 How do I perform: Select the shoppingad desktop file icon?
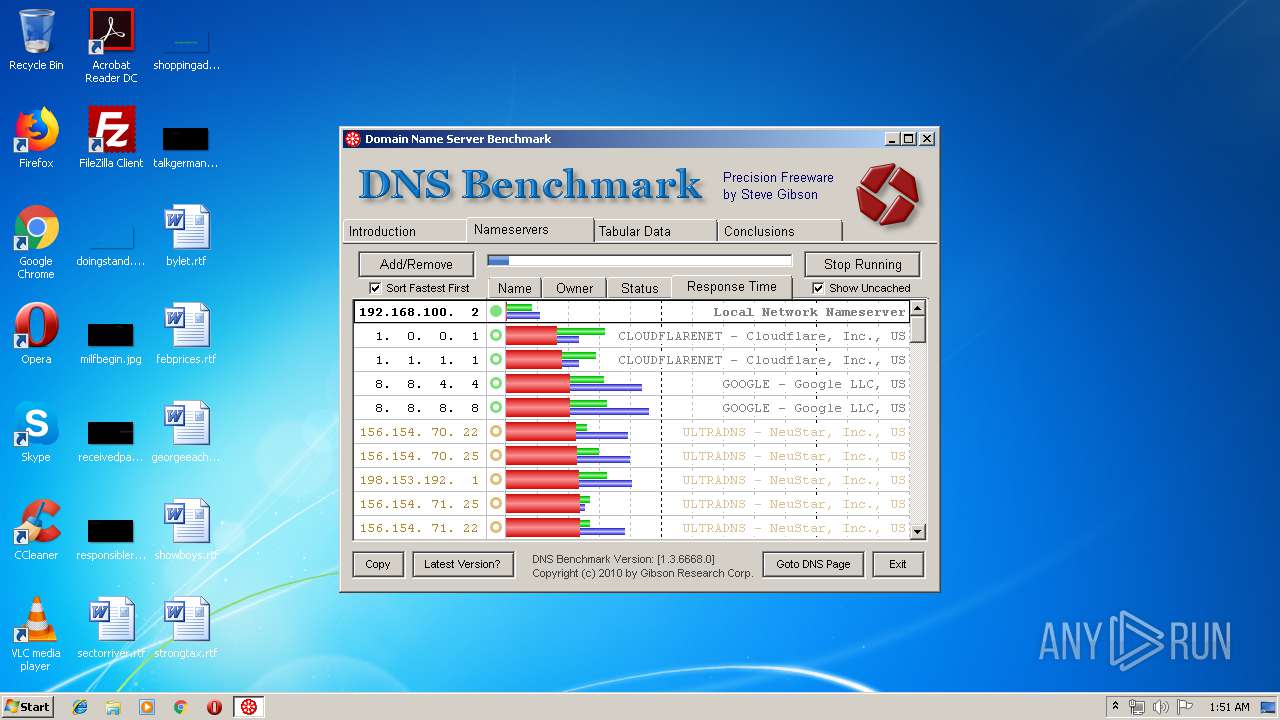pos(186,49)
